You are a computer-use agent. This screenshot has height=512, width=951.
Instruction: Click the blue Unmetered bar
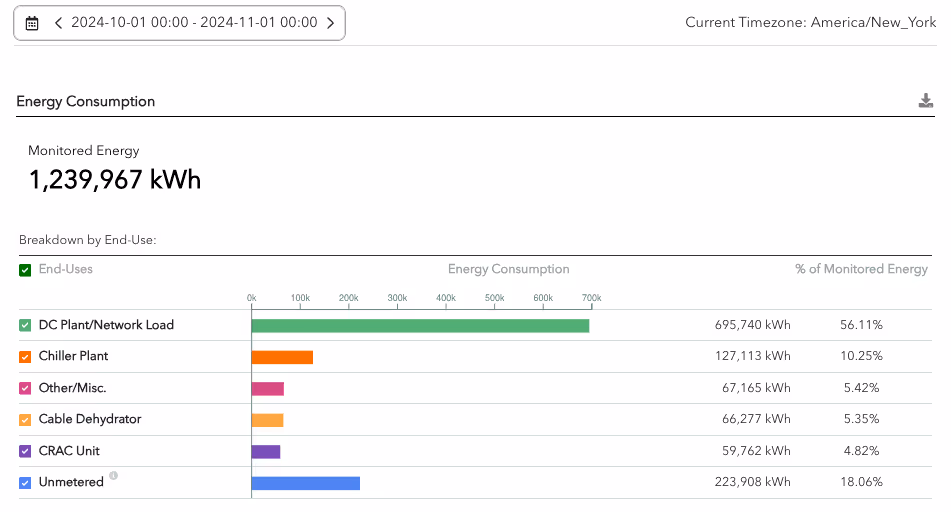point(306,483)
